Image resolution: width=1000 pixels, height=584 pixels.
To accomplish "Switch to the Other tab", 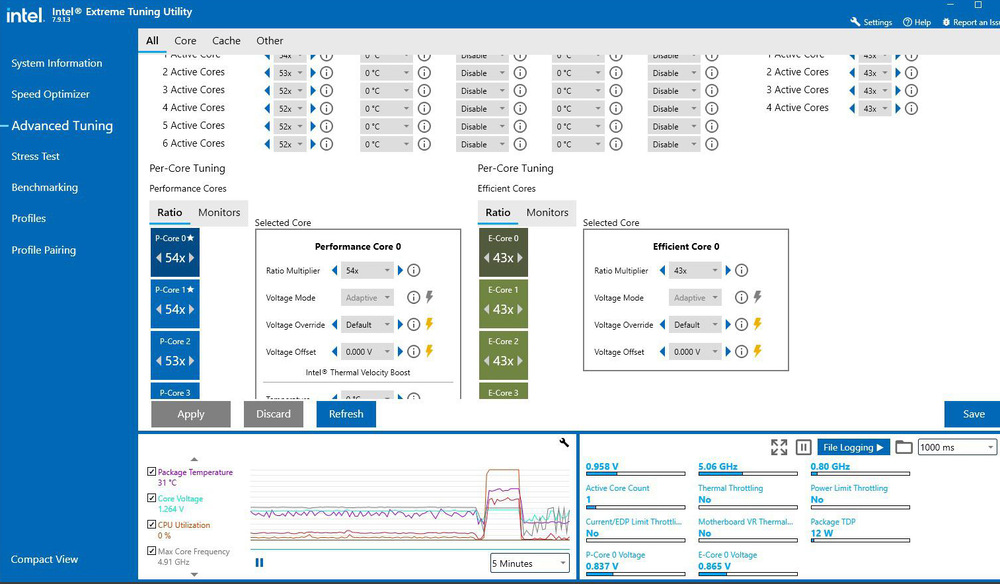I will point(270,40).
